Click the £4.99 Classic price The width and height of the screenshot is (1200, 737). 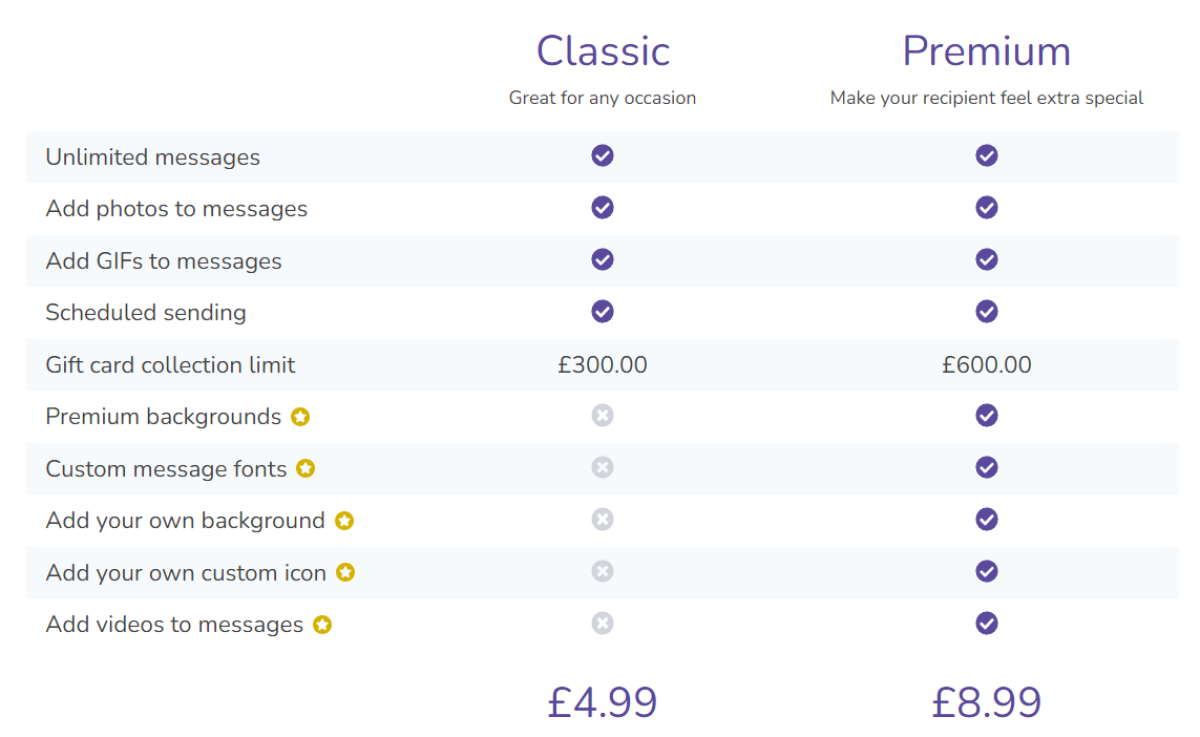click(x=602, y=702)
